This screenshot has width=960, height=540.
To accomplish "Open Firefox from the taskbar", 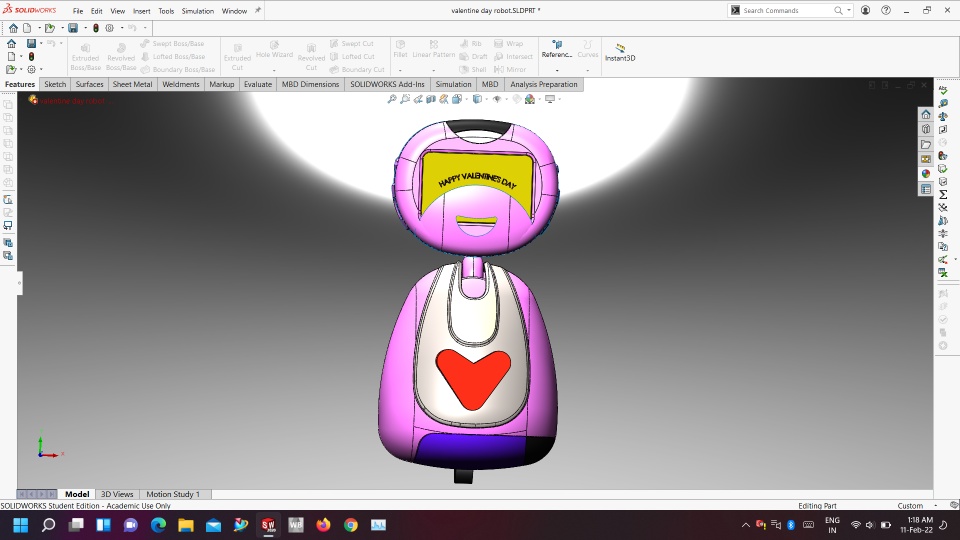I will (x=323, y=525).
